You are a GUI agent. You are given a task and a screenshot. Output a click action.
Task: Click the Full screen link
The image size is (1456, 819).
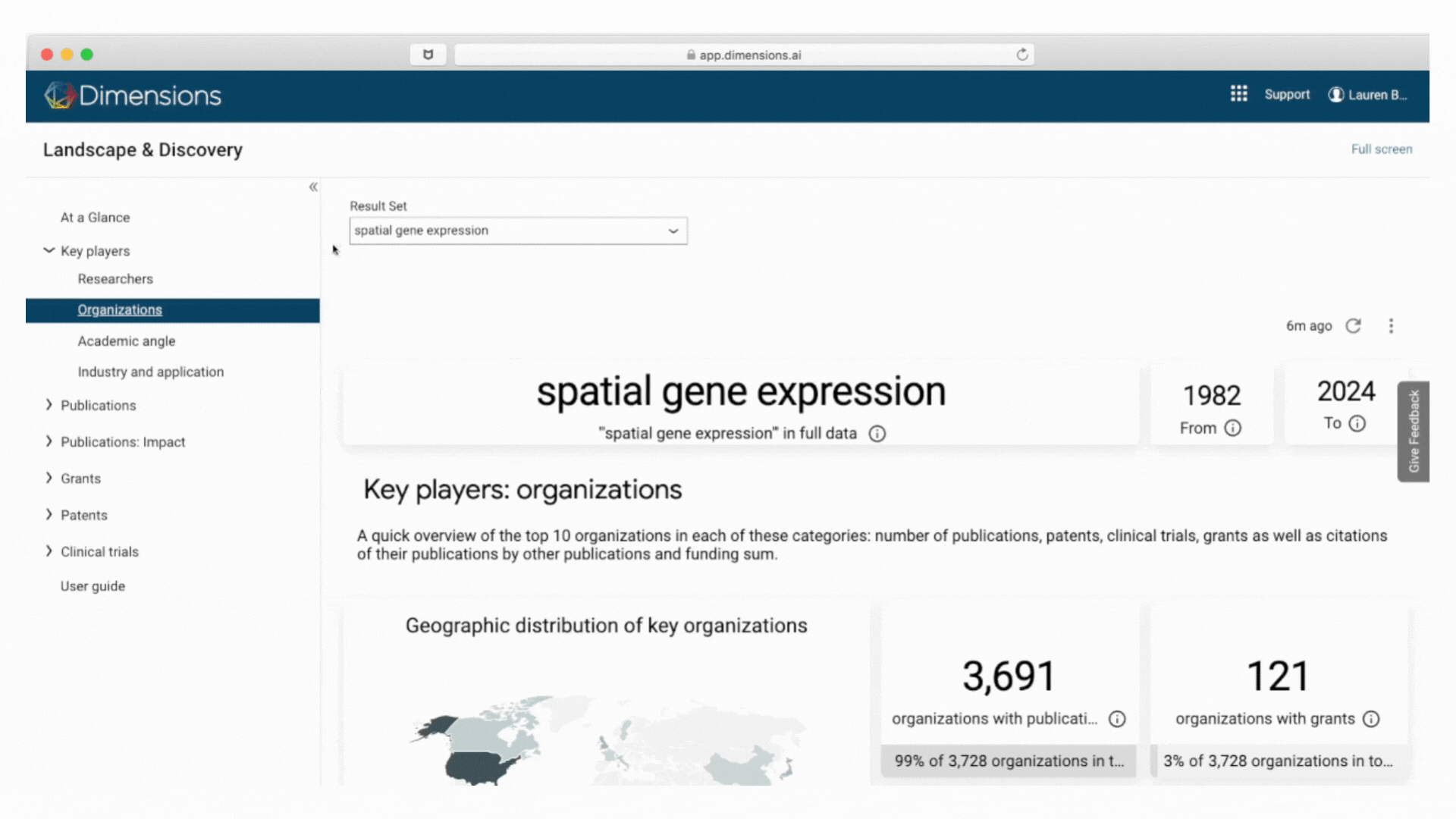[x=1381, y=149]
